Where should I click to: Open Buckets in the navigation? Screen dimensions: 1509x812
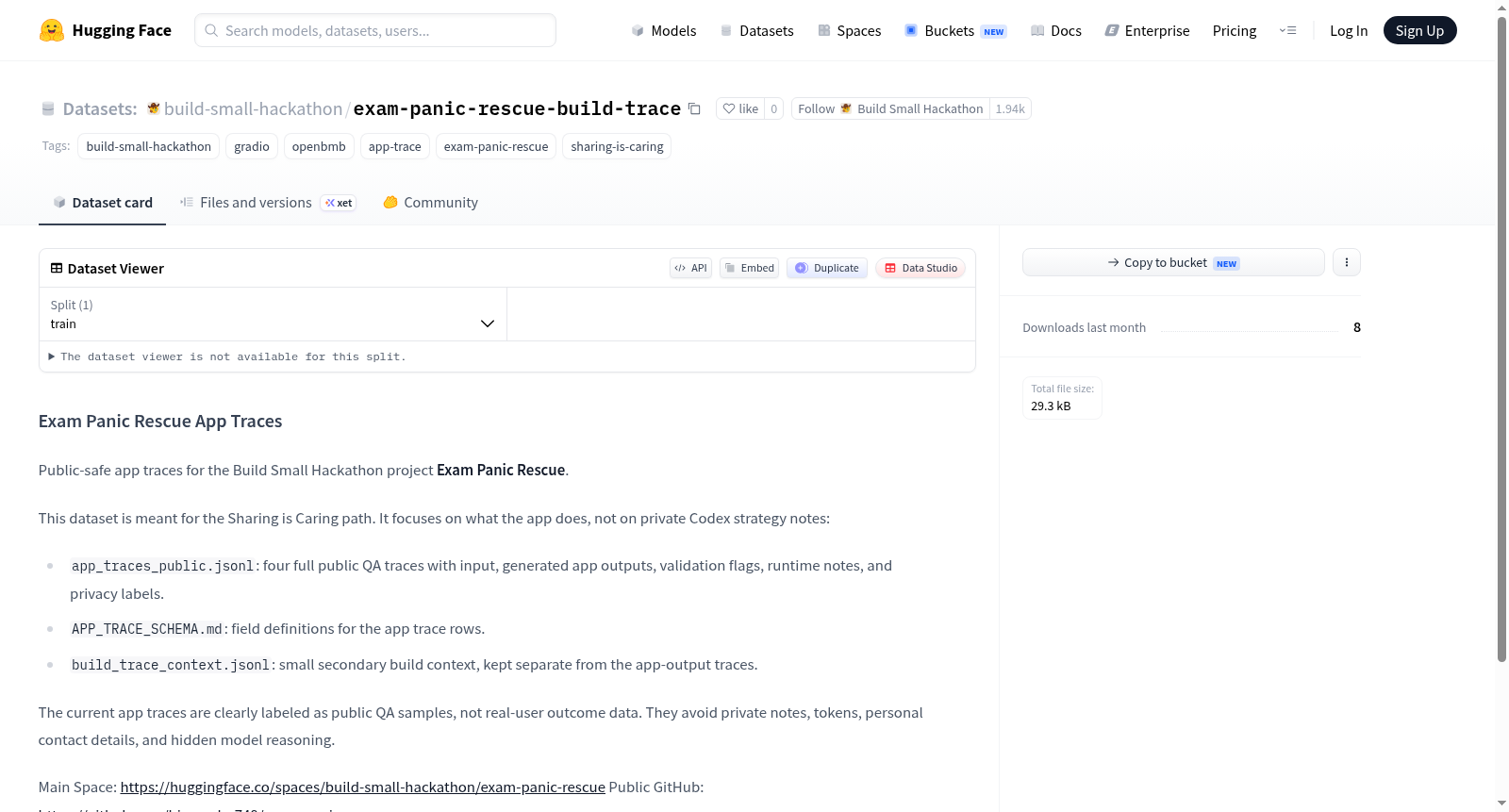point(954,30)
